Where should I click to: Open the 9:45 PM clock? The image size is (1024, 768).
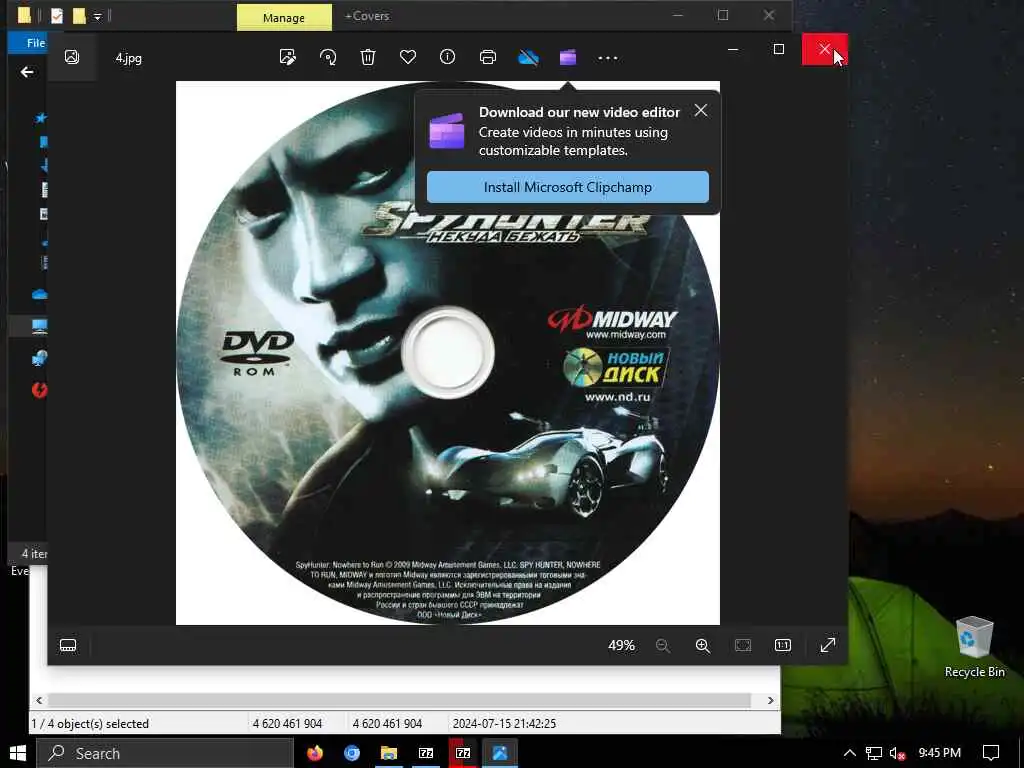939,753
